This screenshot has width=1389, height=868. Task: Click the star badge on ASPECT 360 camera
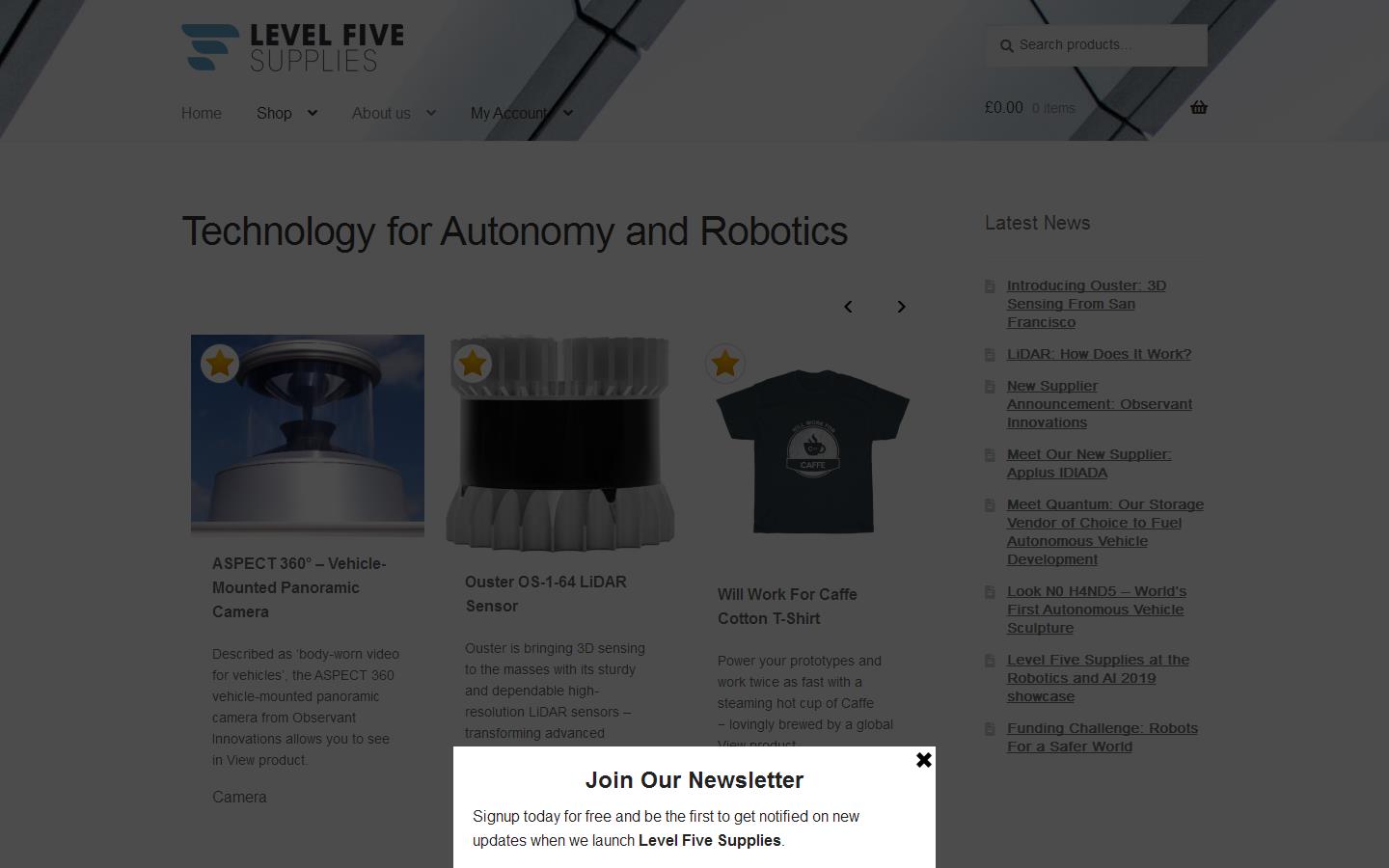220,364
